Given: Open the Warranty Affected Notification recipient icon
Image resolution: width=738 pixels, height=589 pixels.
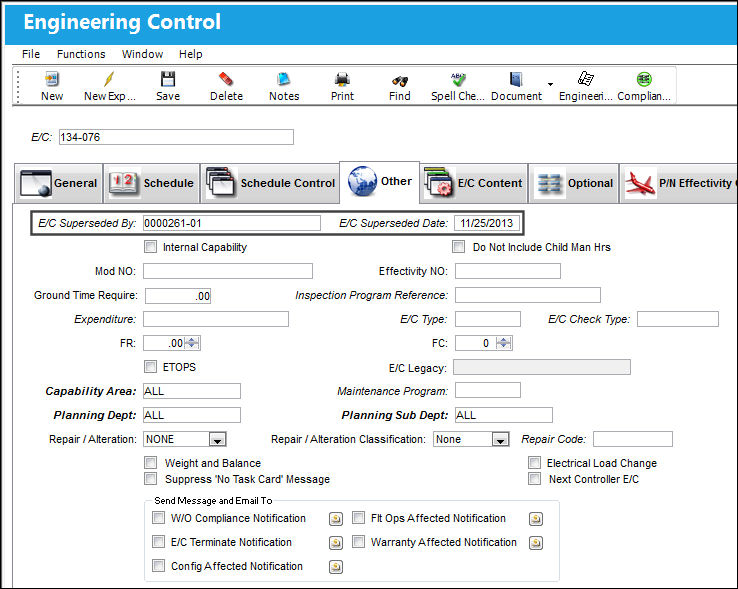Looking at the screenshot, I should click(x=536, y=543).
